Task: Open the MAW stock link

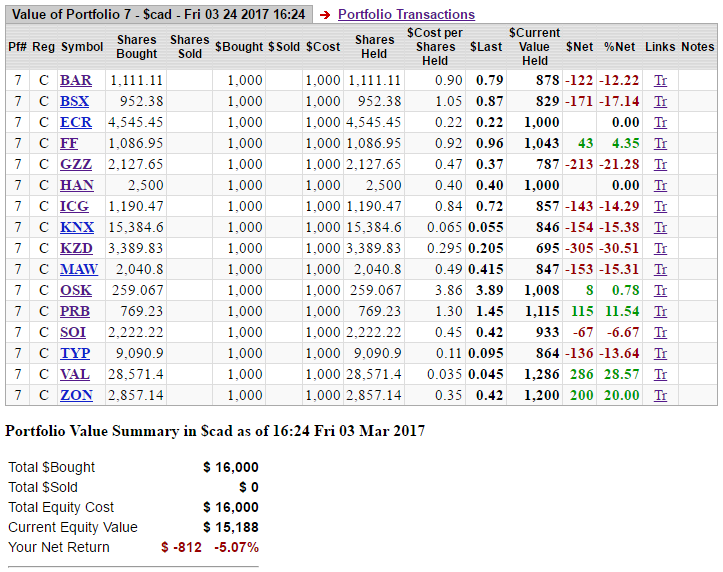Action: coord(78,269)
